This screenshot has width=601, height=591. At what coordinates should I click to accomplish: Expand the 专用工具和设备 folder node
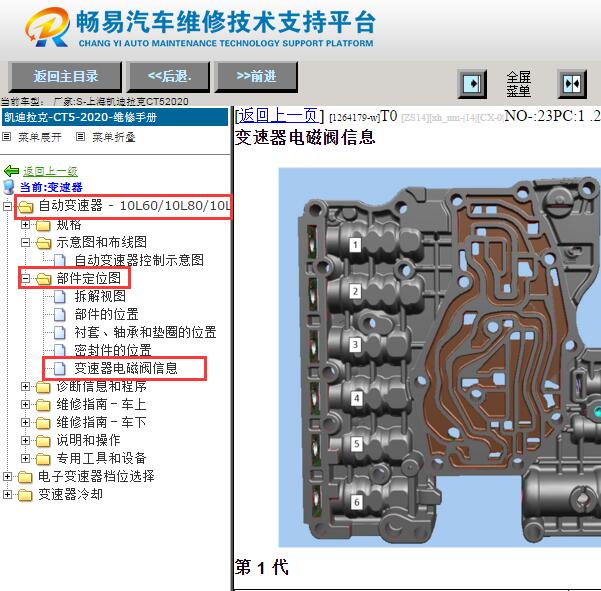25,458
